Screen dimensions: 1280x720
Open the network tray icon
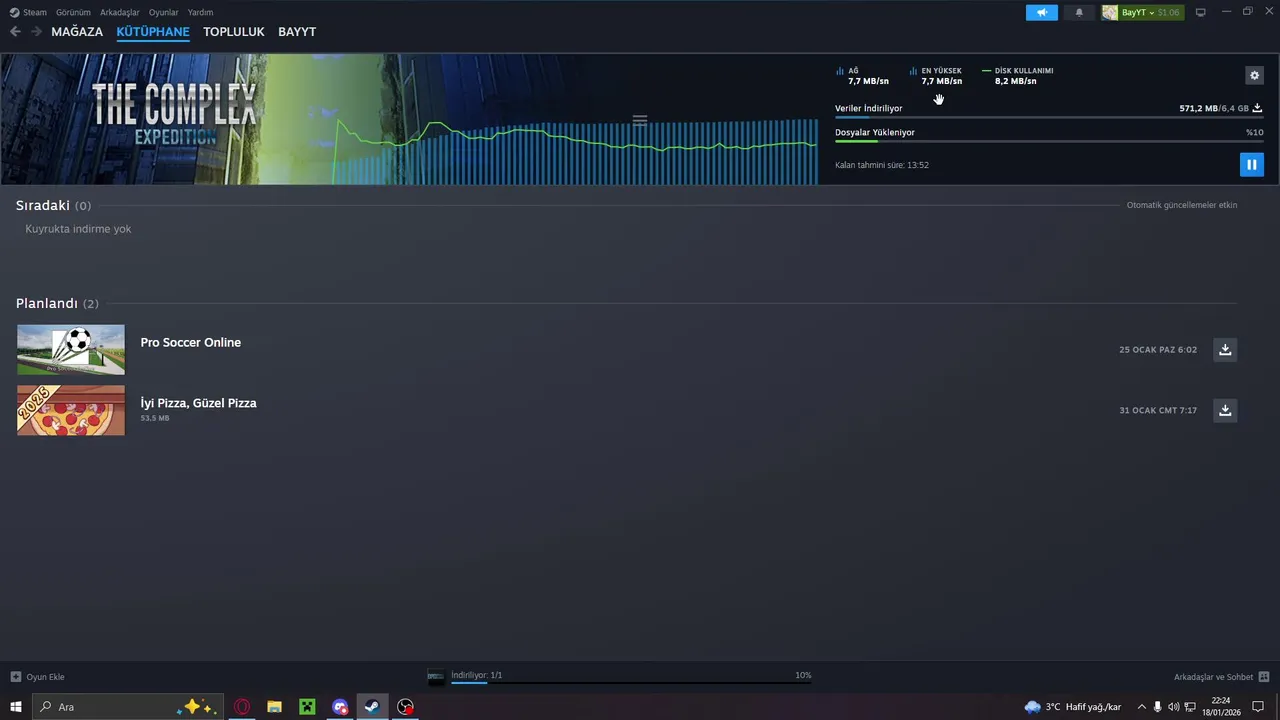pos(1190,707)
